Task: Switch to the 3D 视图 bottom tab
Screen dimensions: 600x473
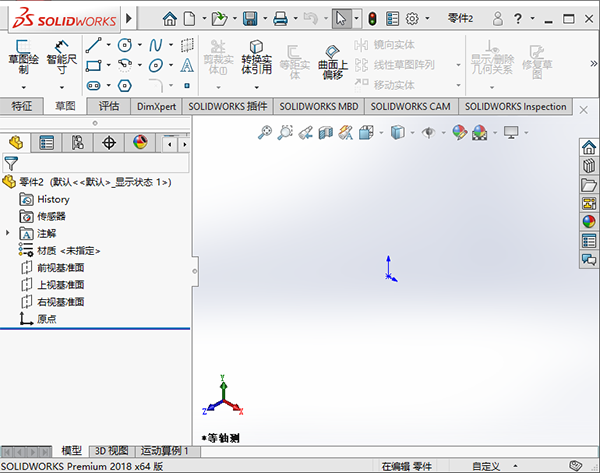Action: pos(110,451)
